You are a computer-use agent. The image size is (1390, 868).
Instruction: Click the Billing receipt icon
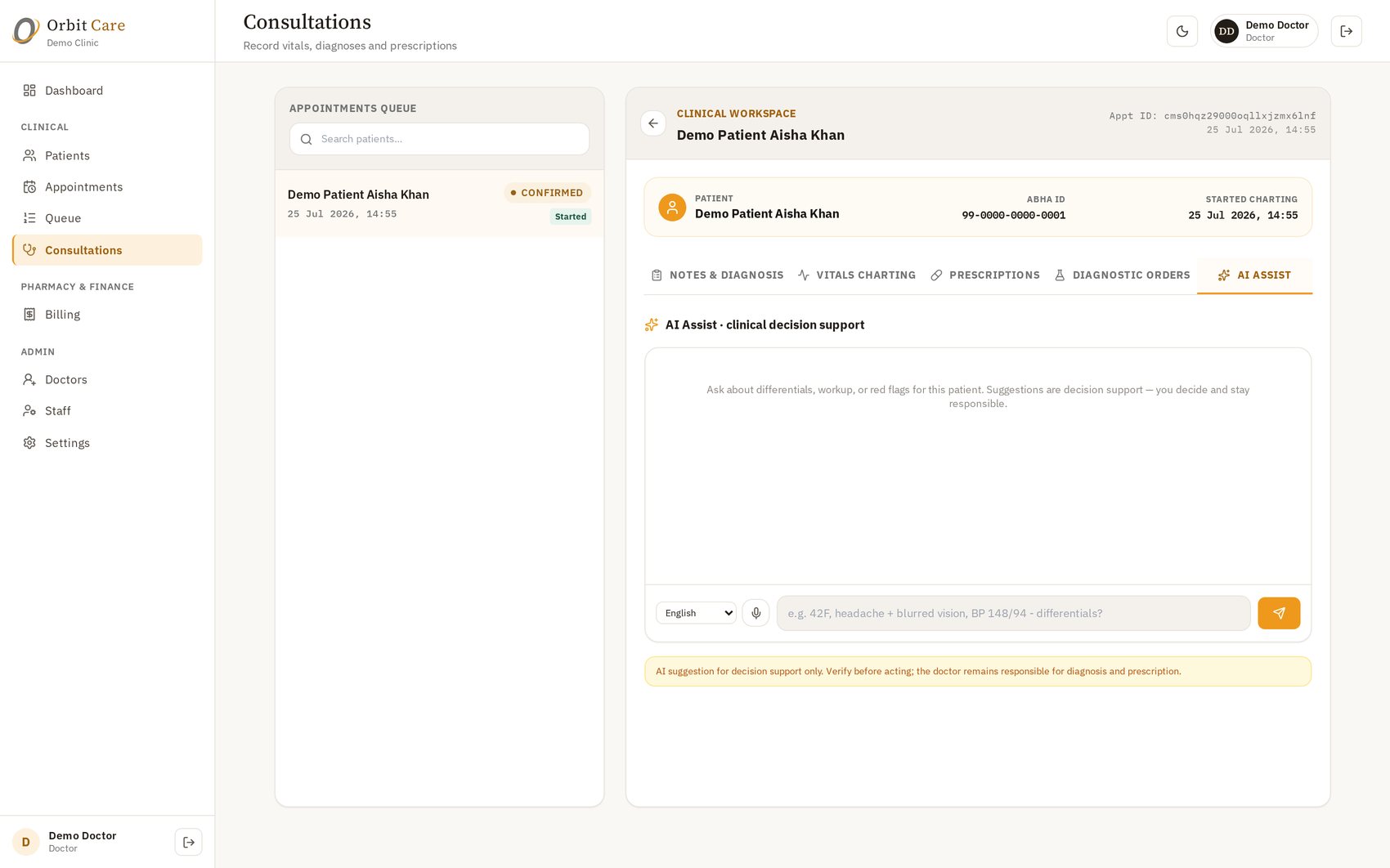pos(29,315)
